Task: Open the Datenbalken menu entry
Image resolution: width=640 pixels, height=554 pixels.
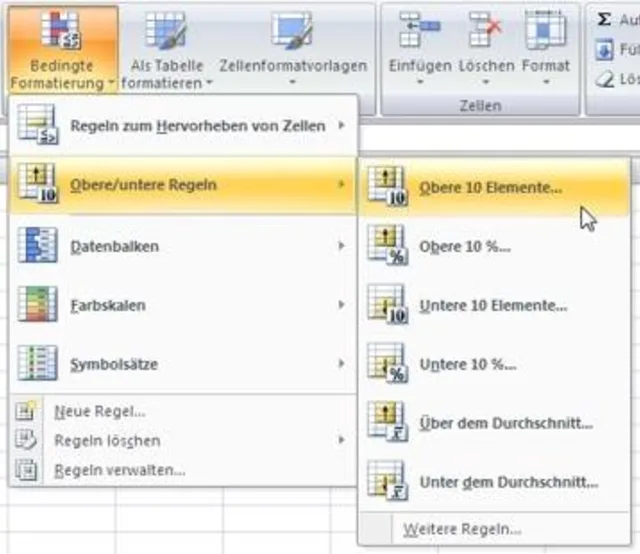Action: point(183,246)
